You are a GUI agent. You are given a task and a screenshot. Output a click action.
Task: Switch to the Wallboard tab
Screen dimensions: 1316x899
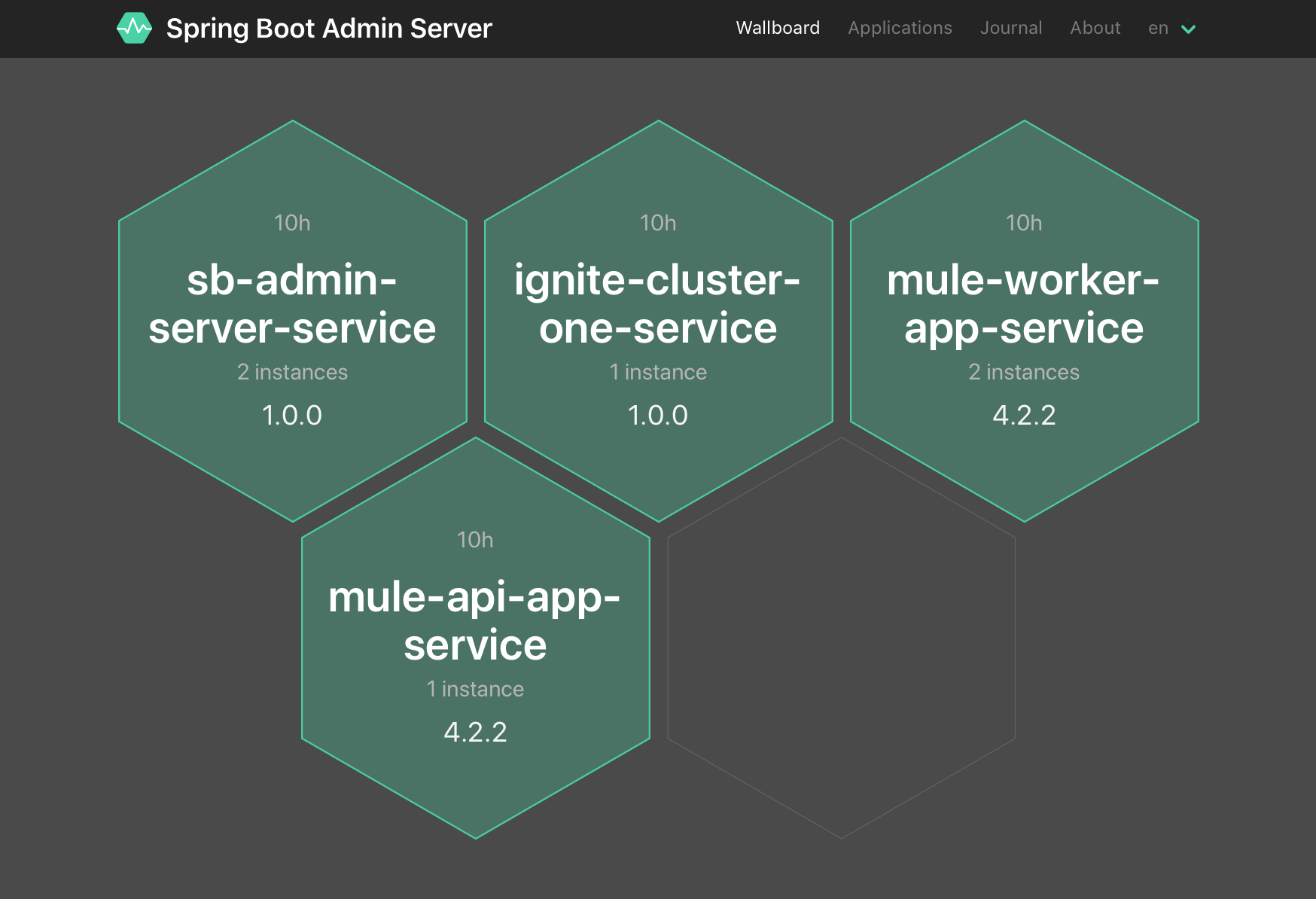778,28
